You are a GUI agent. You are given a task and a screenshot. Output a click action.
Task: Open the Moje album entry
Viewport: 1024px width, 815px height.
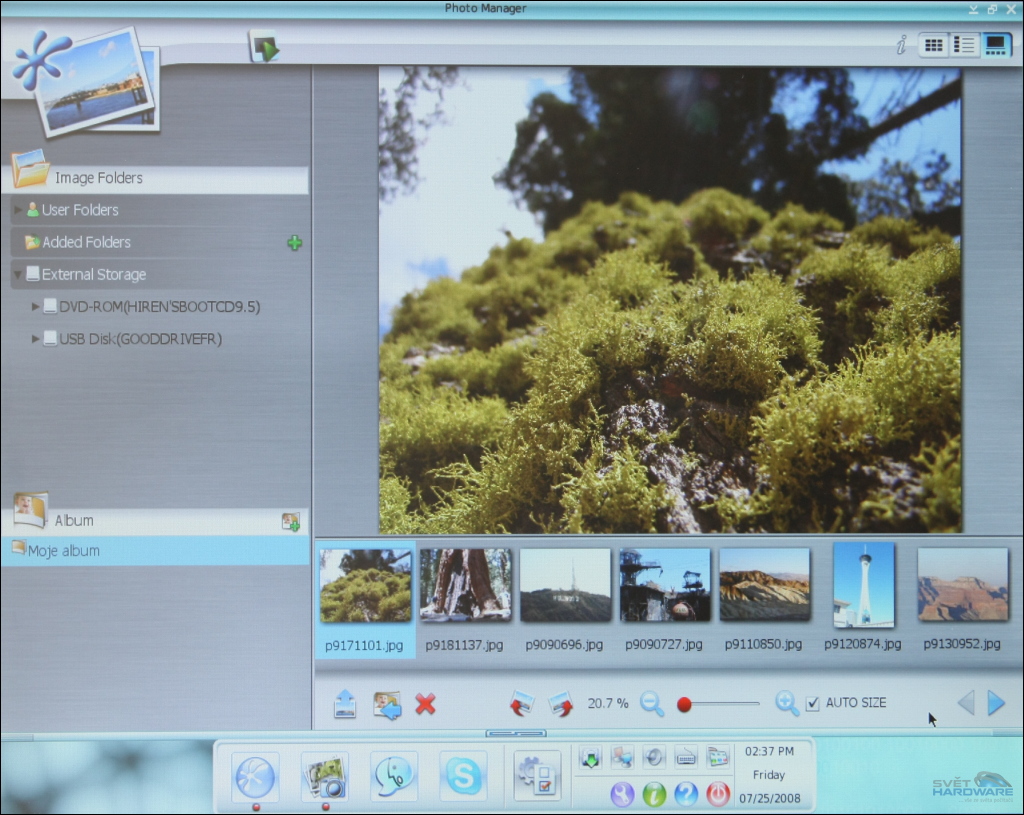(64, 551)
